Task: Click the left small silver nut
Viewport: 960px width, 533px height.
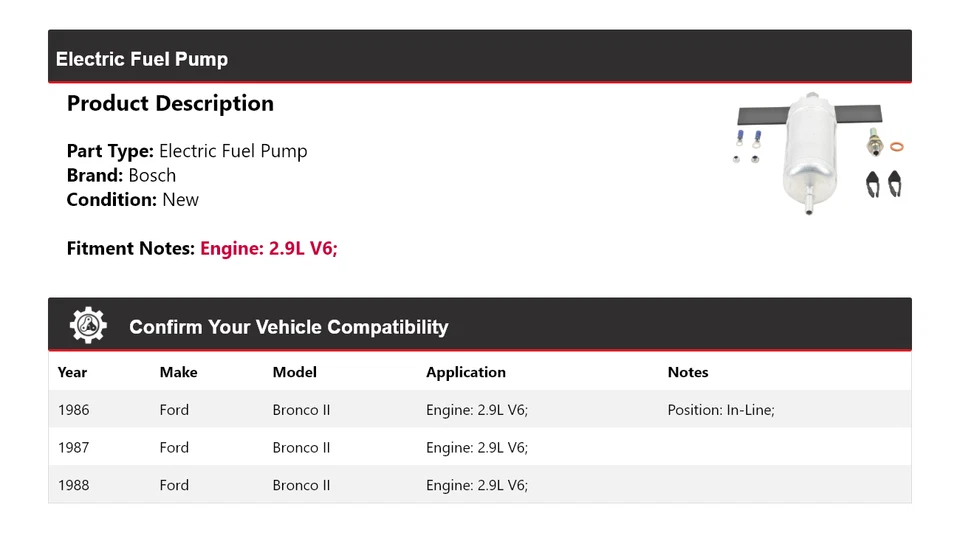Action: (x=736, y=160)
